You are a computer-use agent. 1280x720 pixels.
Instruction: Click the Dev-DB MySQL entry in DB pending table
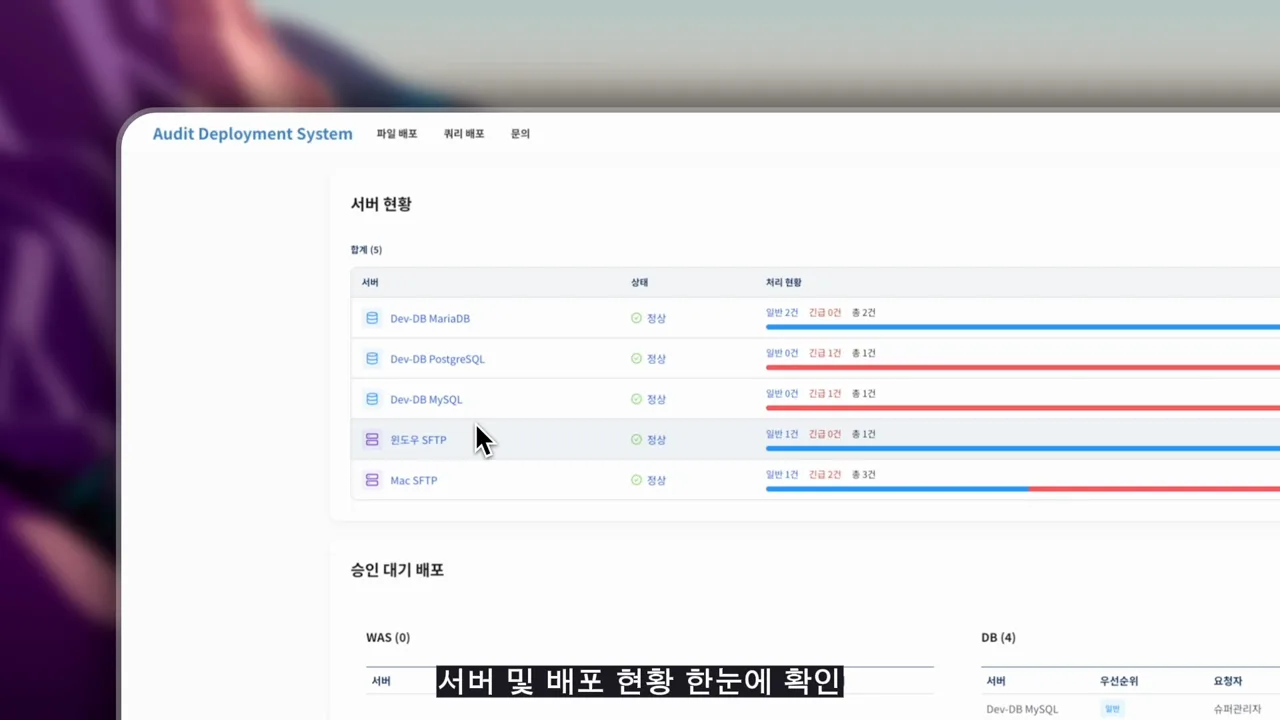click(1022, 709)
